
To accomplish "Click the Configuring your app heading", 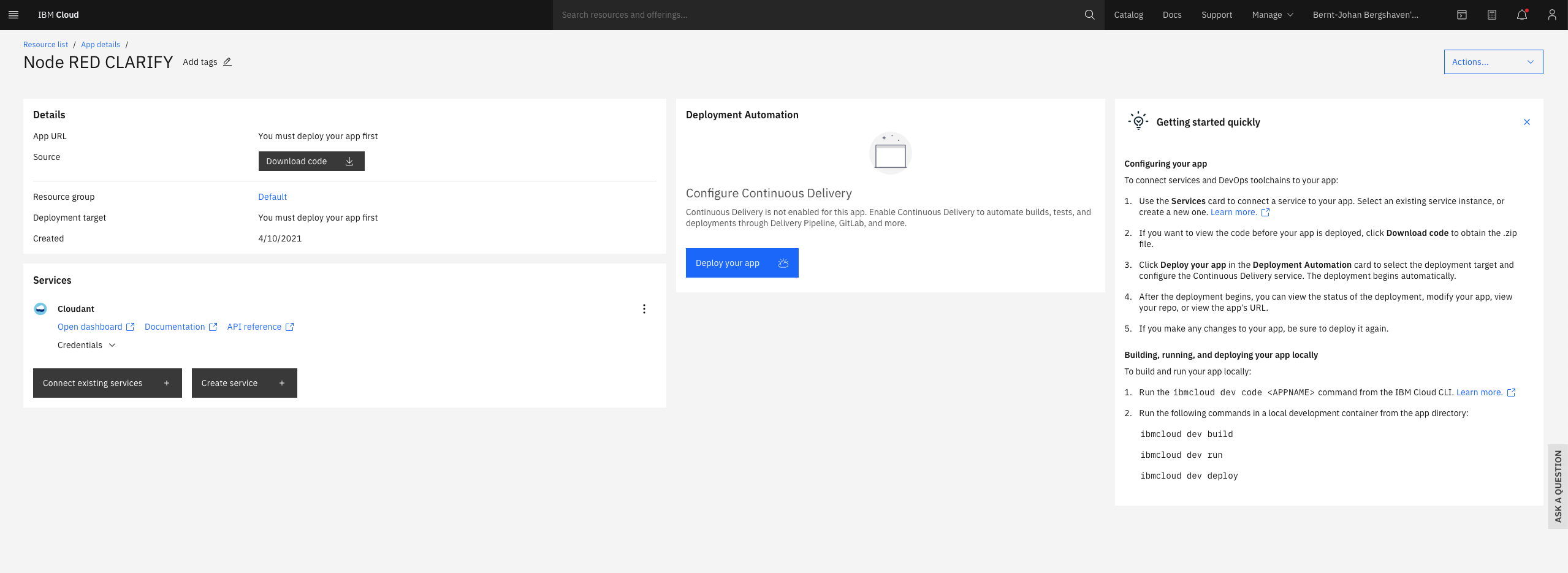I will click(x=1165, y=164).
